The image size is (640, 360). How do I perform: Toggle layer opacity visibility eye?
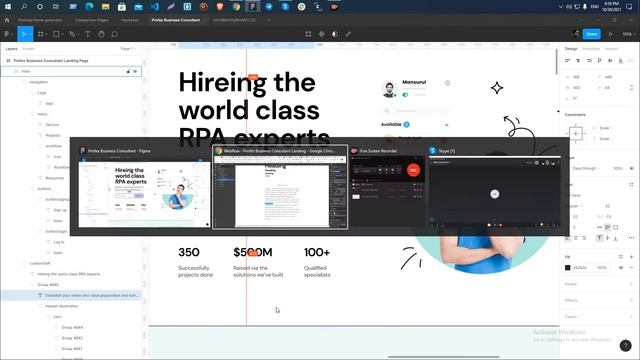pyautogui.click(x=631, y=168)
